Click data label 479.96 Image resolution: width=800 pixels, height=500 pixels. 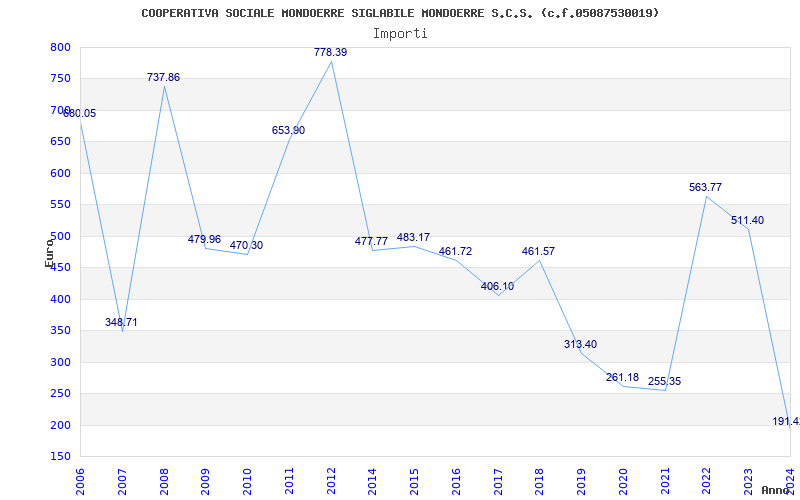coord(205,239)
